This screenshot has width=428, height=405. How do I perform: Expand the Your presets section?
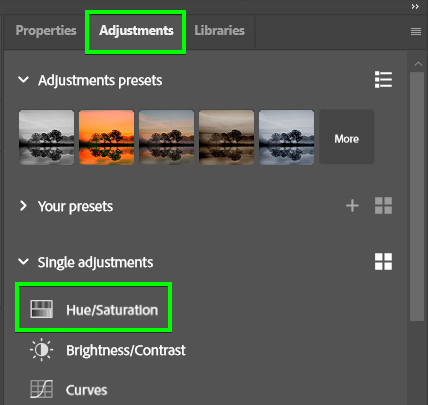pyautogui.click(x=23, y=206)
